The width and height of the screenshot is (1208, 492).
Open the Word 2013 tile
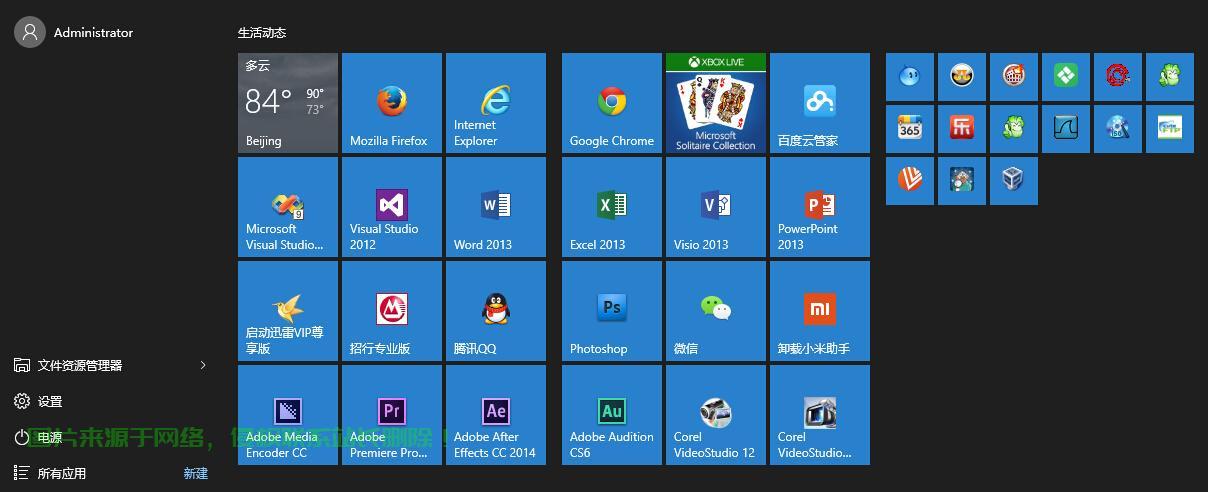tap(496, 207)
